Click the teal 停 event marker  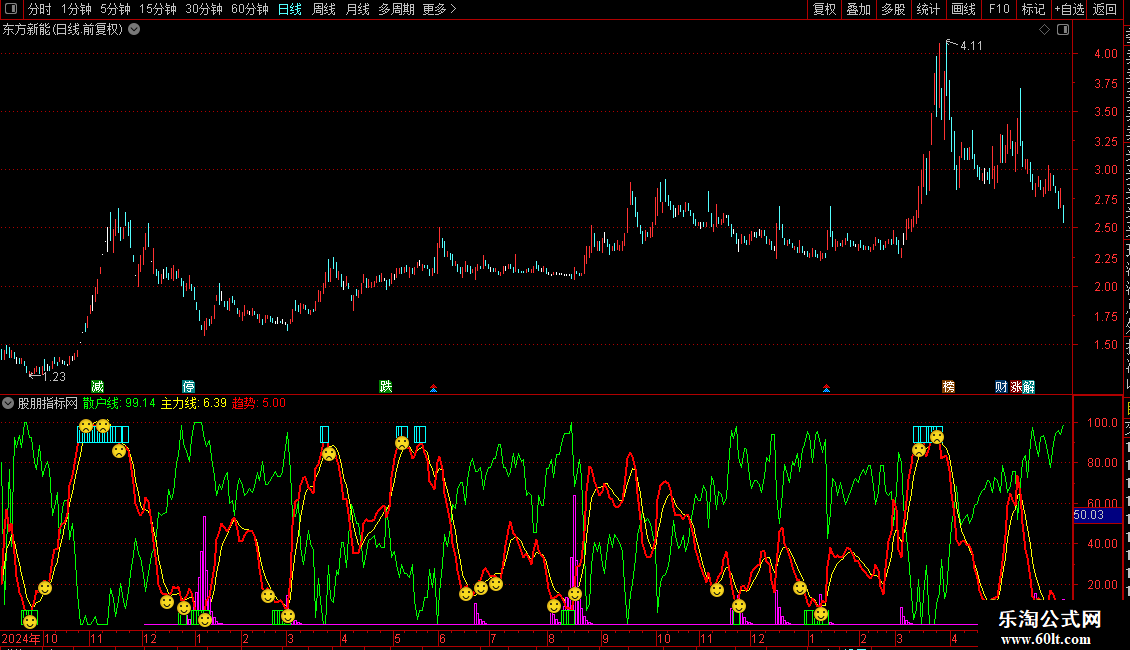[x=188, y=387]
